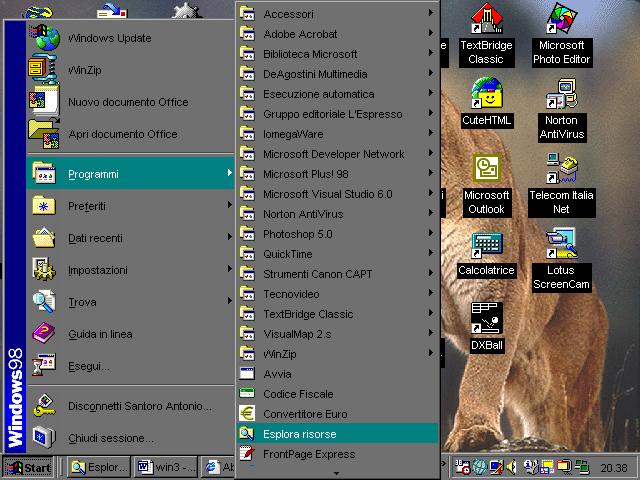Viewport: 640px width, 480px height.
Task: Expand the Preferiti submenu arrow
Action: [229, 204]
